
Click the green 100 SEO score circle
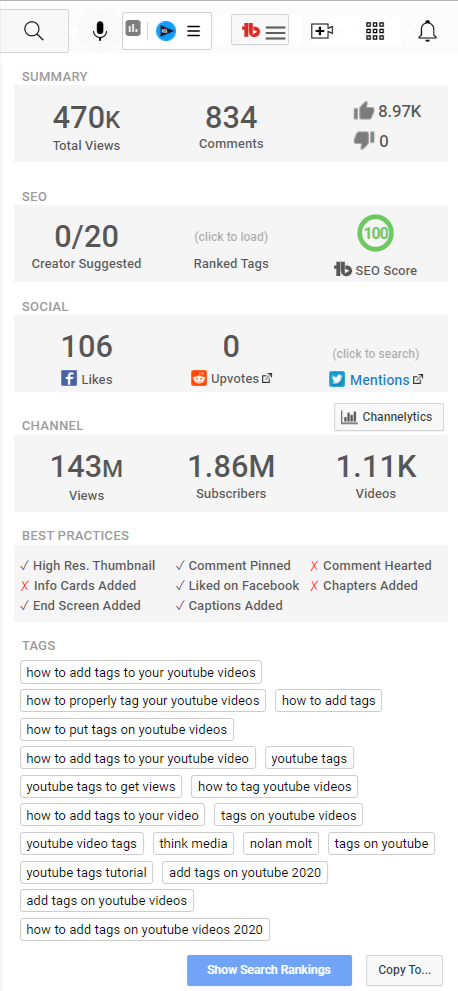click(376, 233)
